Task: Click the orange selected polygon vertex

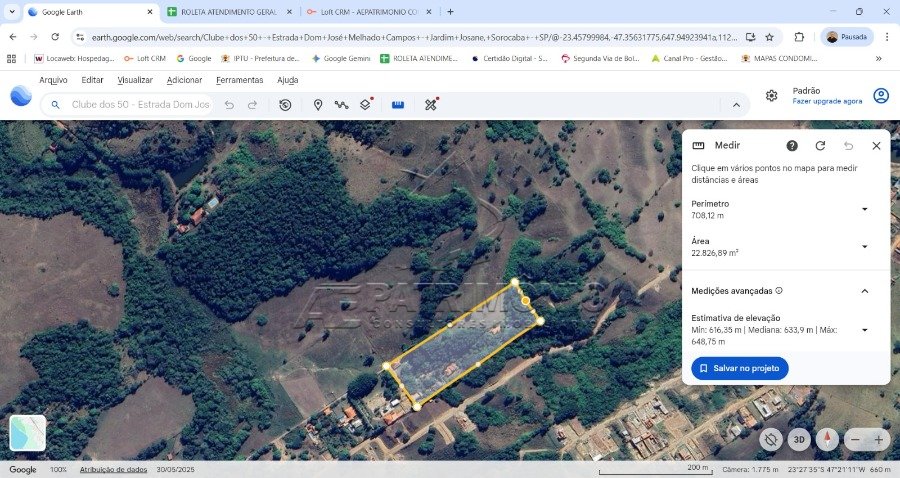Action: pyautogui.click(x=526, y=301)
